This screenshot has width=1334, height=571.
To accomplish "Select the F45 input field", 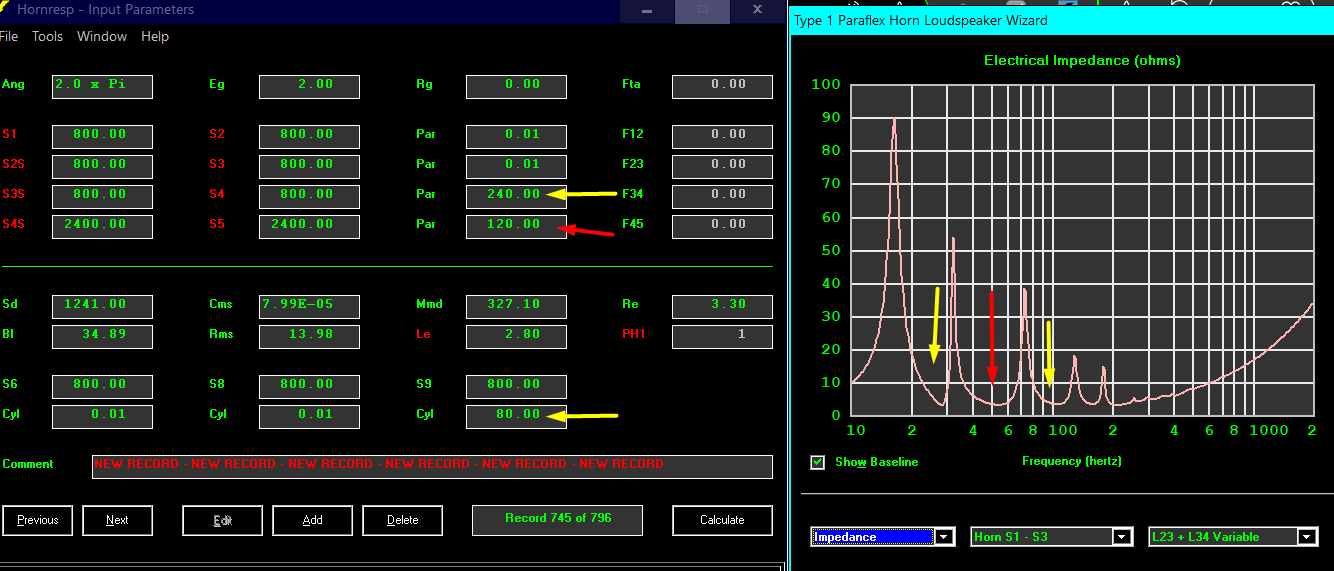I will (722, 226).
